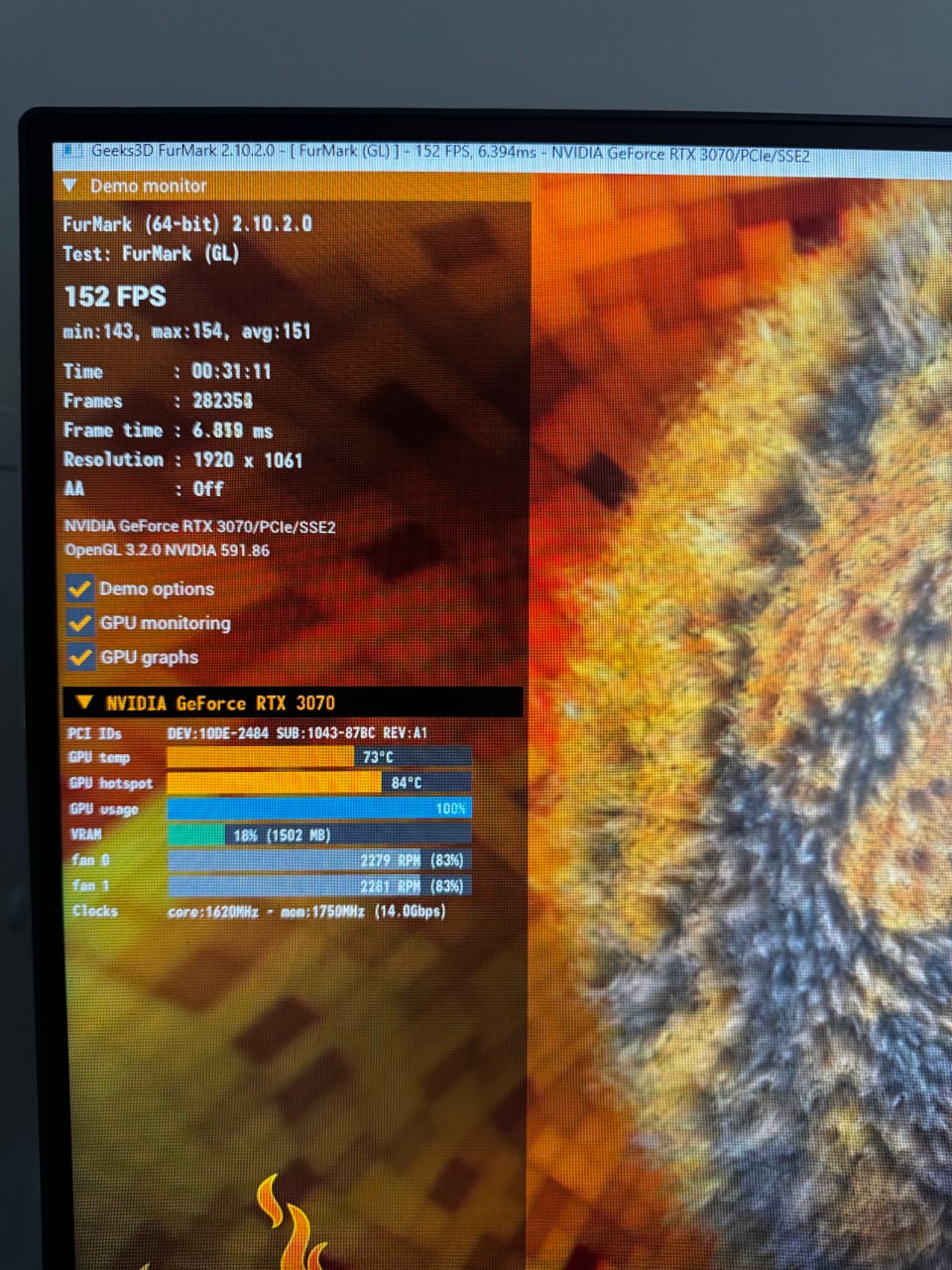Click the Time 00:31:11 value
952x1270 pixels.
coord(231,371)
